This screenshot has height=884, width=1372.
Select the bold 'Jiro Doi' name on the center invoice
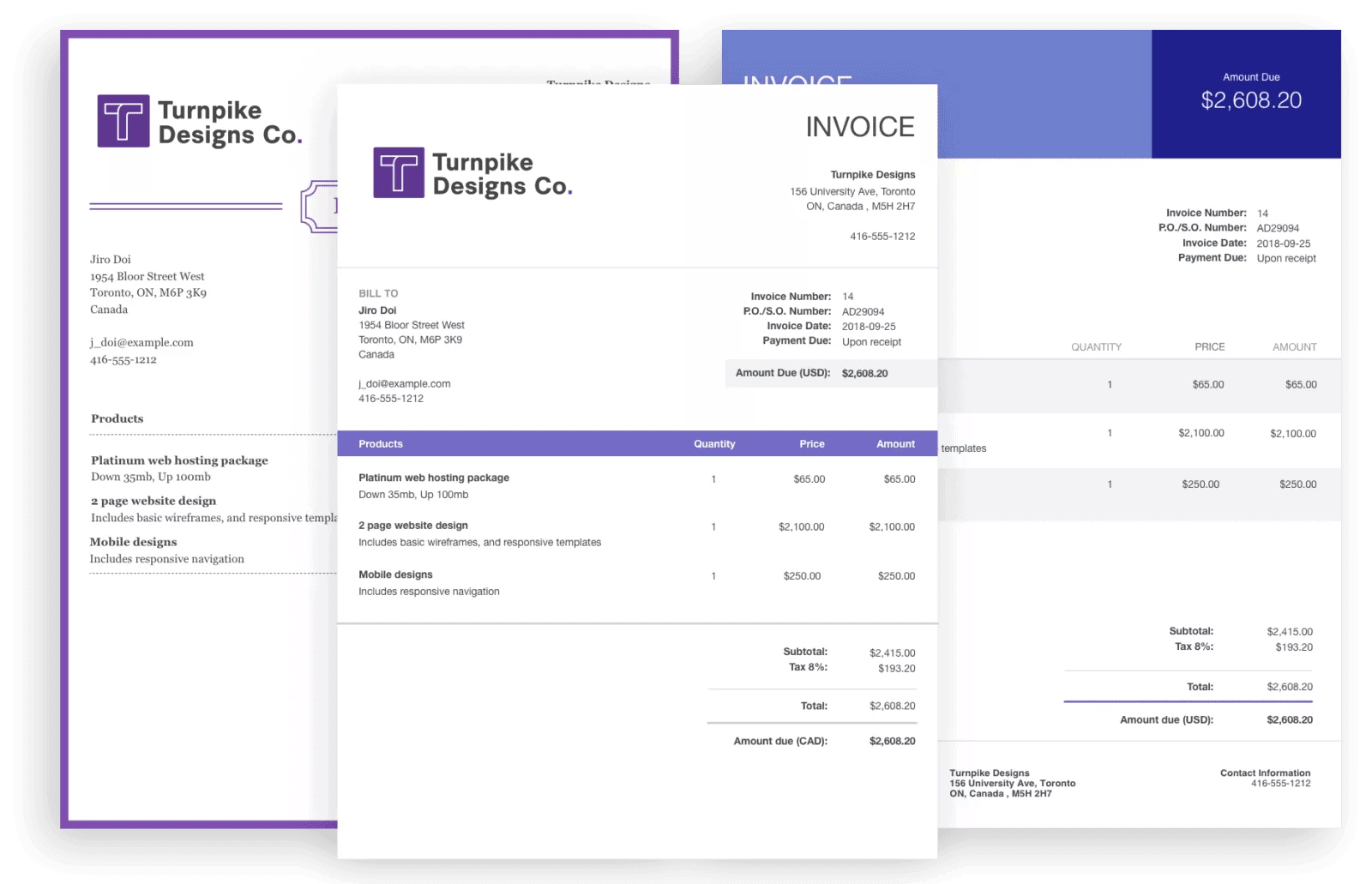click(x=377, y=310)
